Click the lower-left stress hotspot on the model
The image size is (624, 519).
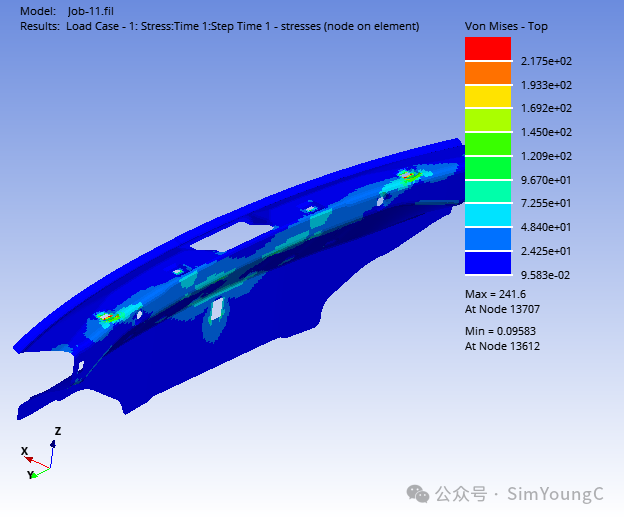(x=106, y=317)
